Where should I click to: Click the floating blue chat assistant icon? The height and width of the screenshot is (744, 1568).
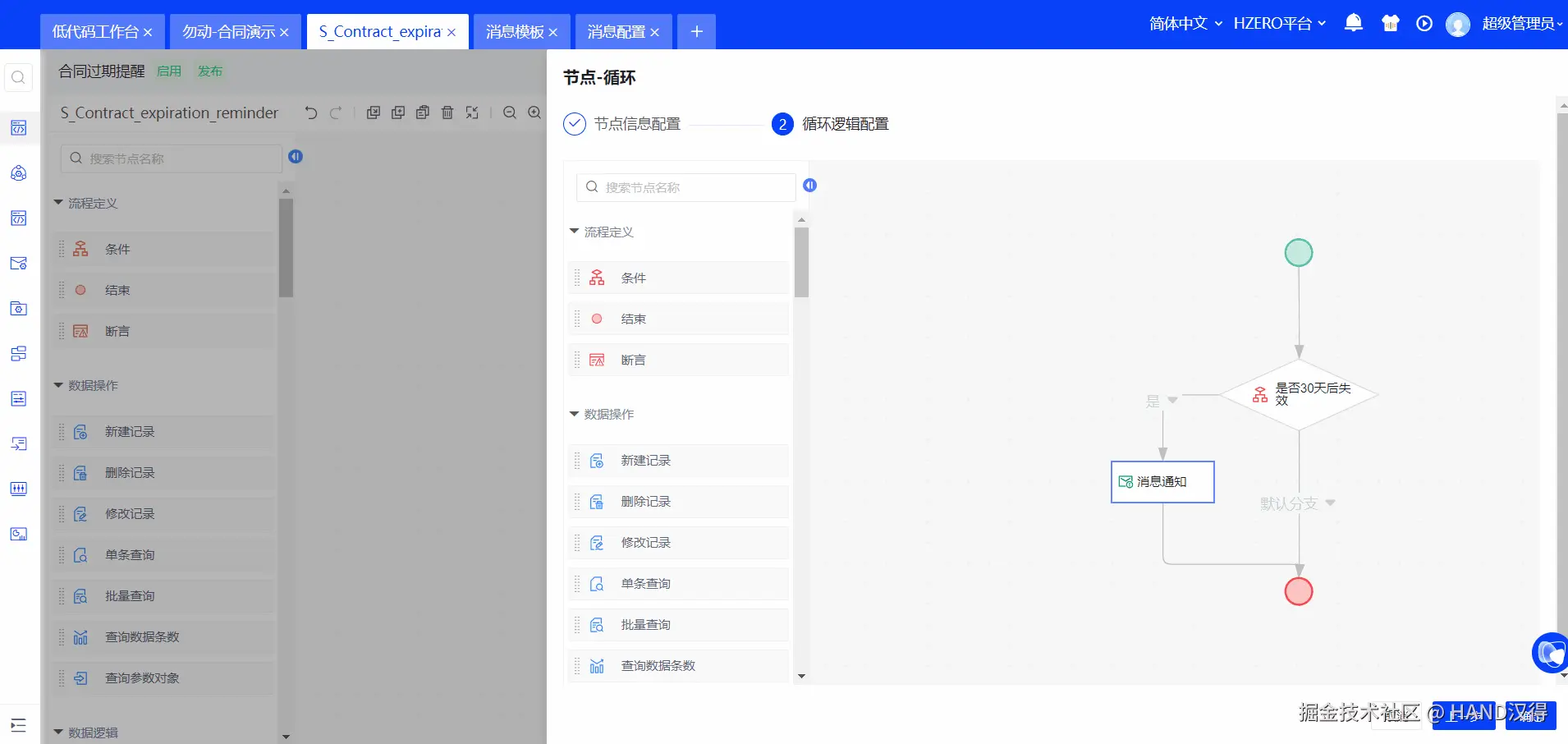pos(1552,653)
